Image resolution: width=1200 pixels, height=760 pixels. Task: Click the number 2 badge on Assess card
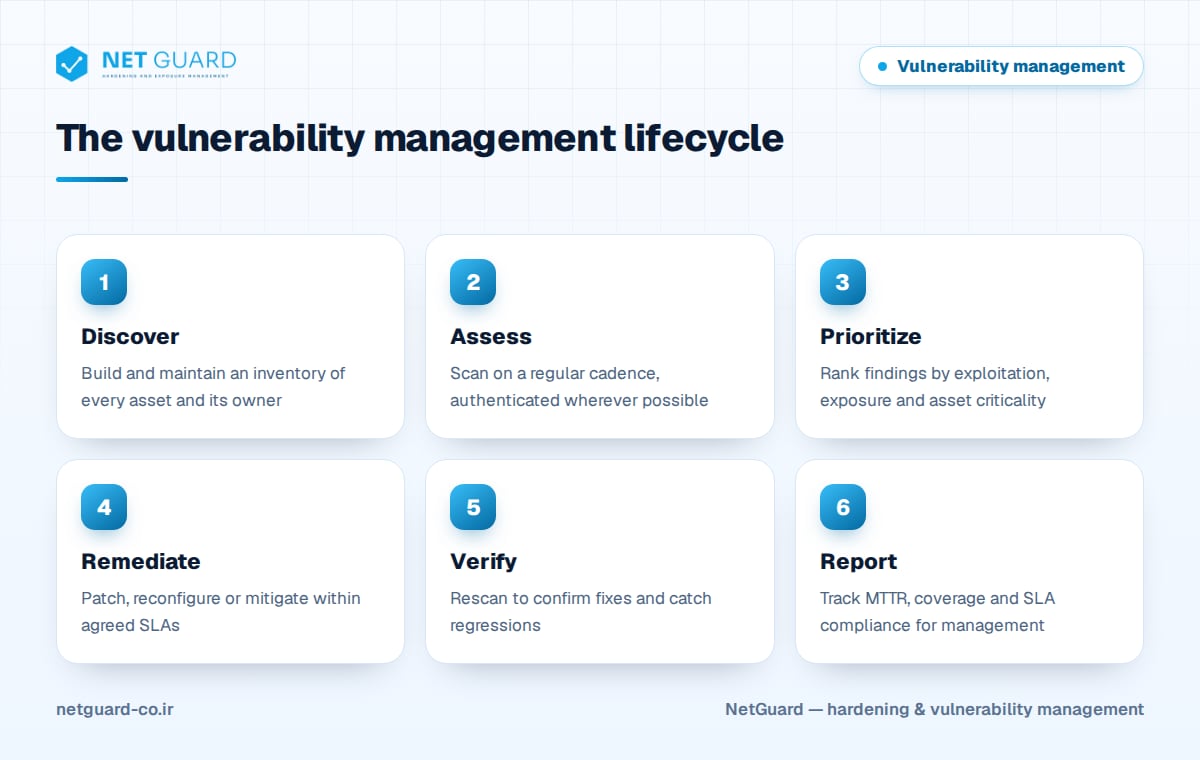(473, 282)
